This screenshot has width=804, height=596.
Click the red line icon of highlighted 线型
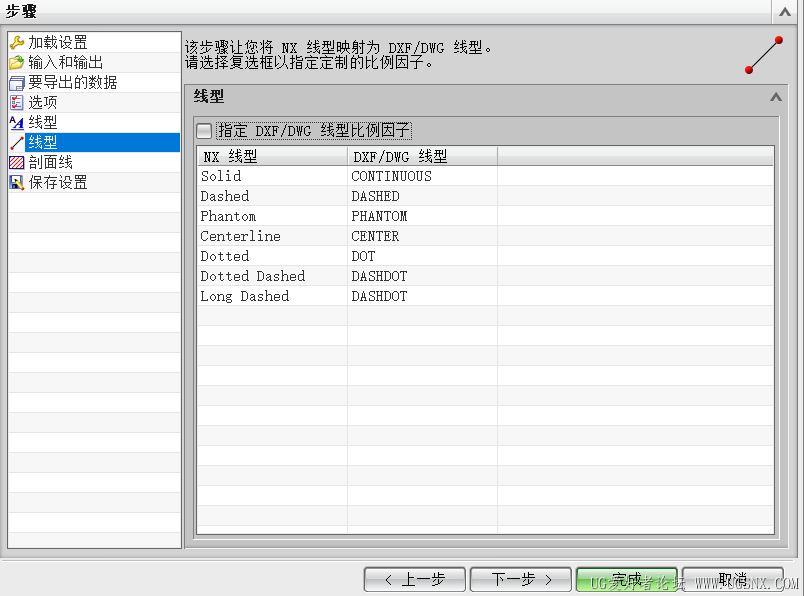point(16,143)
